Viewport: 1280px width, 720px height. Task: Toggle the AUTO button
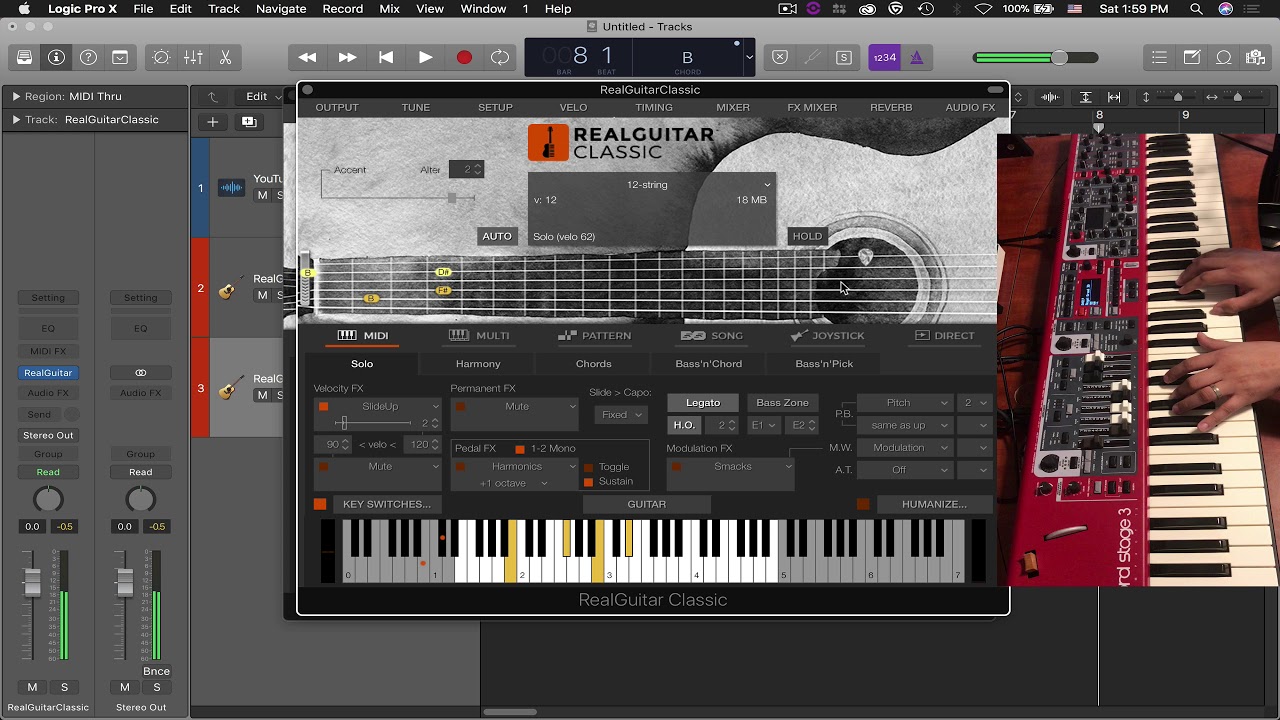[x=497, y=237]
